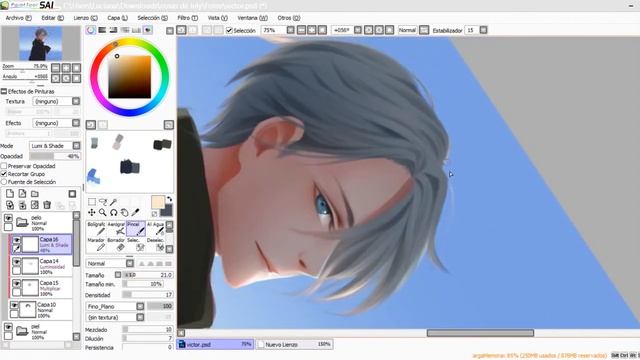Image resolution: width=640 pixels, height=360 pixels.
Task: Open the rotation angle dropdown in toolbar
Action: pos(358,30)
